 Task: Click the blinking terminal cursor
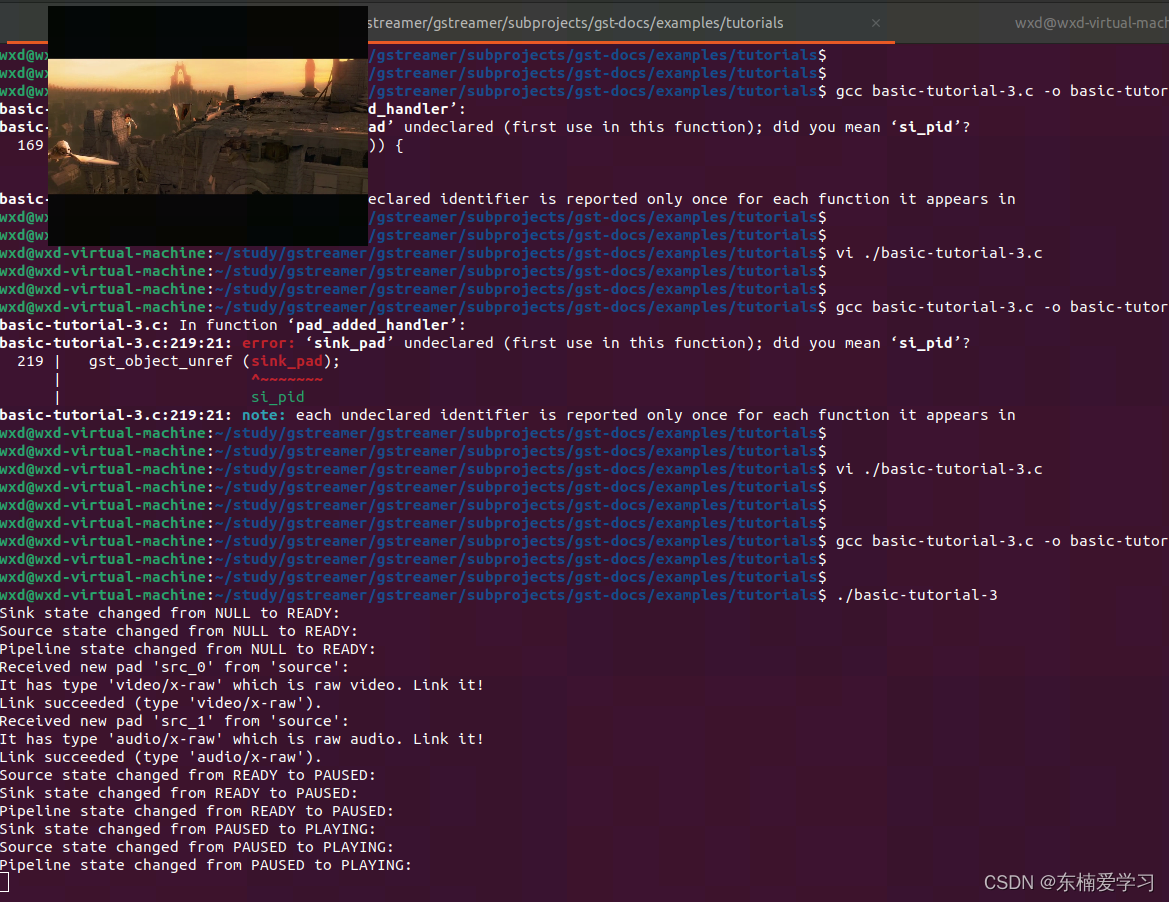click(5, 882)
